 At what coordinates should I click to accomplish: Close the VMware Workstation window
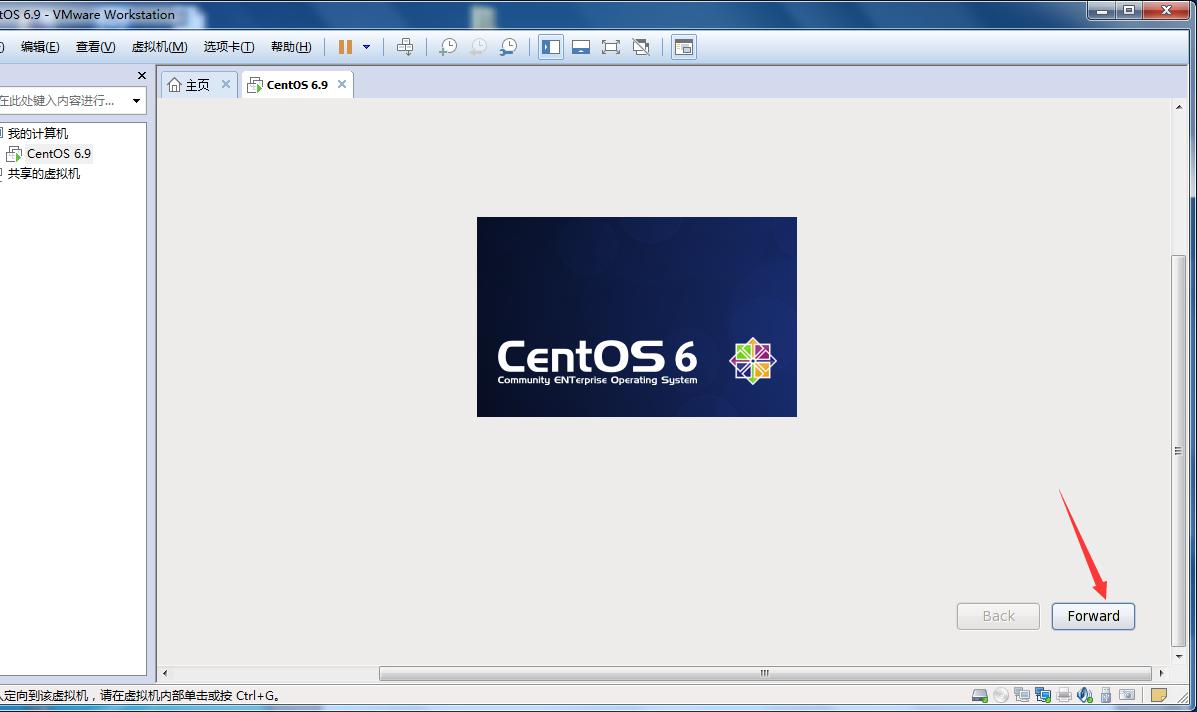click(x=1166, y=11)
